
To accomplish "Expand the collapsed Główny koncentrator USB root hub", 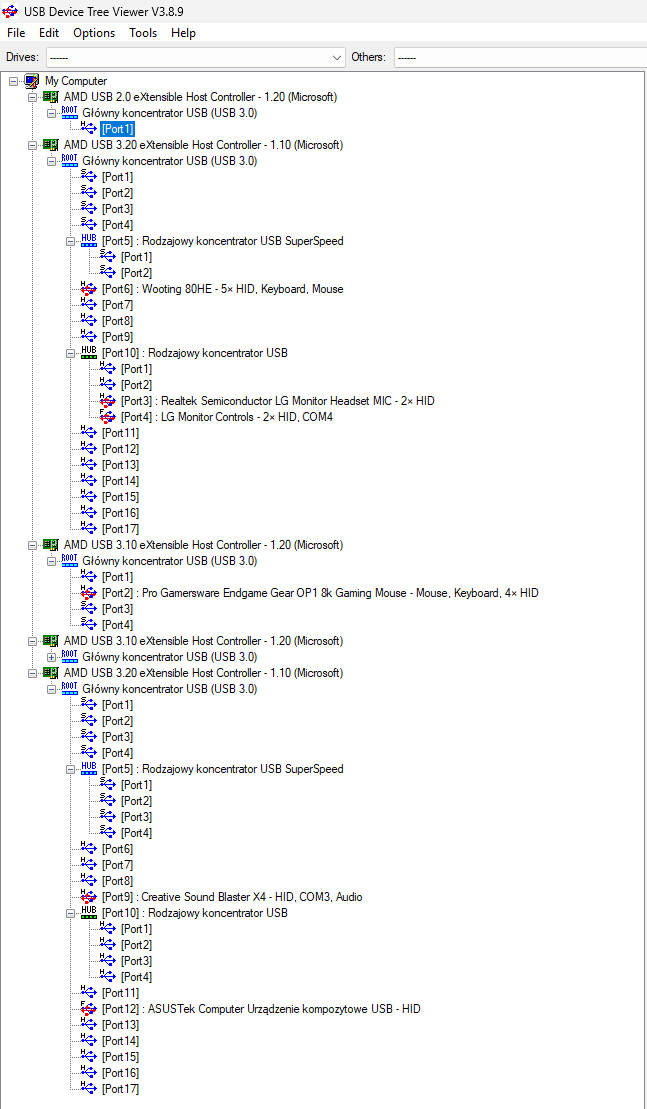I will 51,657.
